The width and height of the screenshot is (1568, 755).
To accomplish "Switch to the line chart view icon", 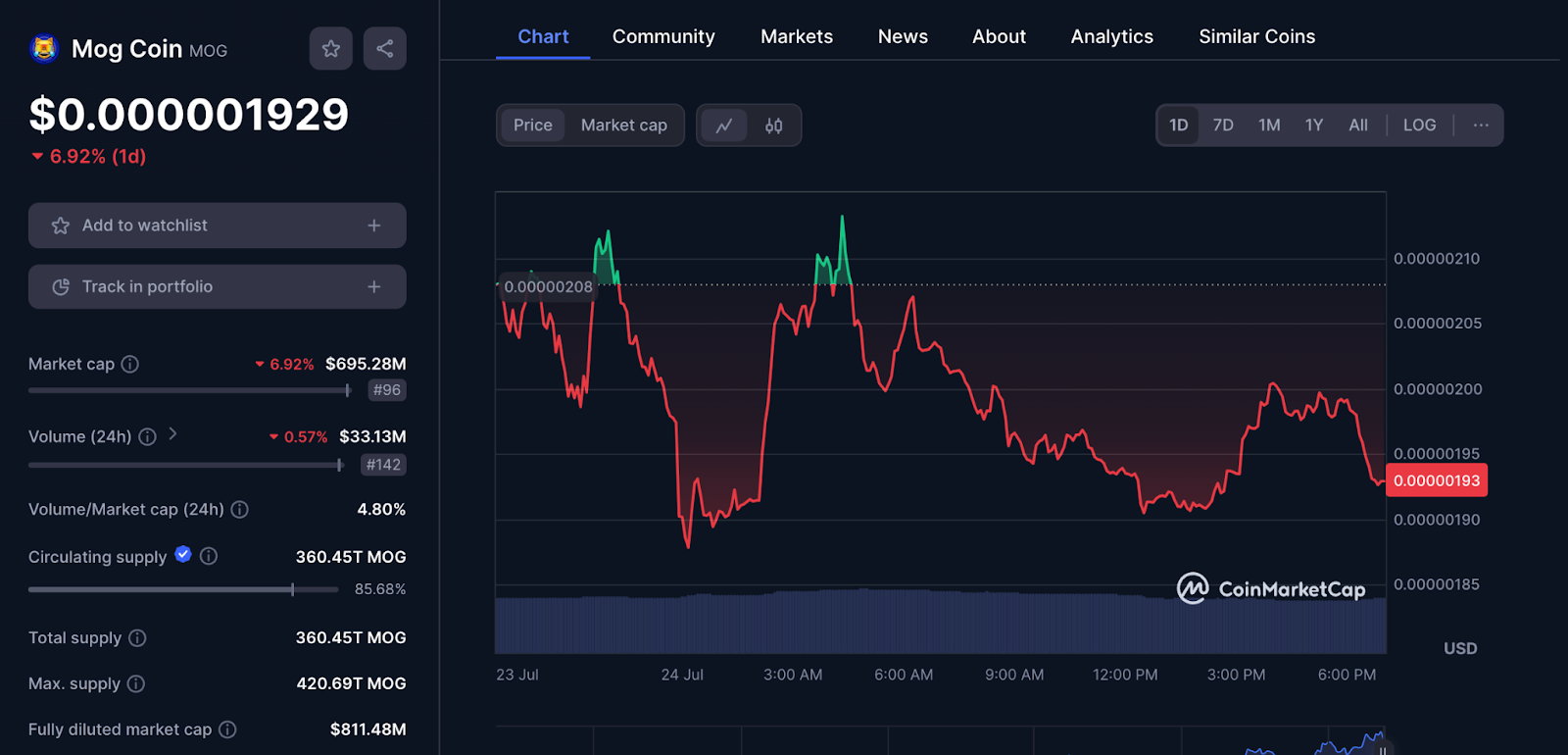I will pos(724,126).
